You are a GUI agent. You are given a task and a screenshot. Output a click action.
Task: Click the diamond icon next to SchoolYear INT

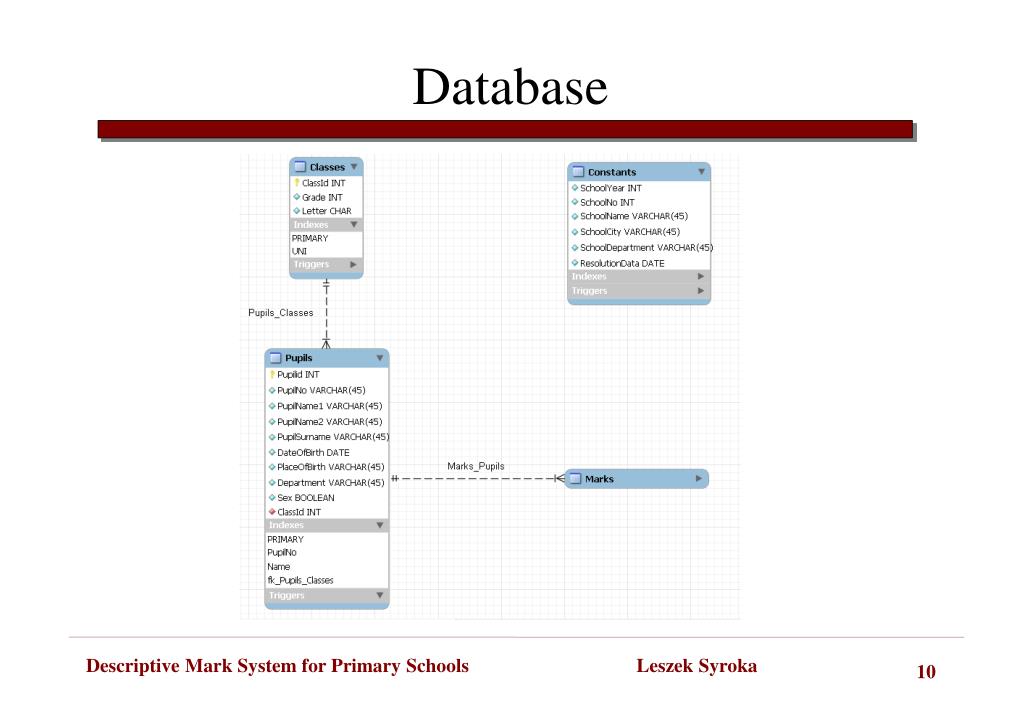point(575,188)
